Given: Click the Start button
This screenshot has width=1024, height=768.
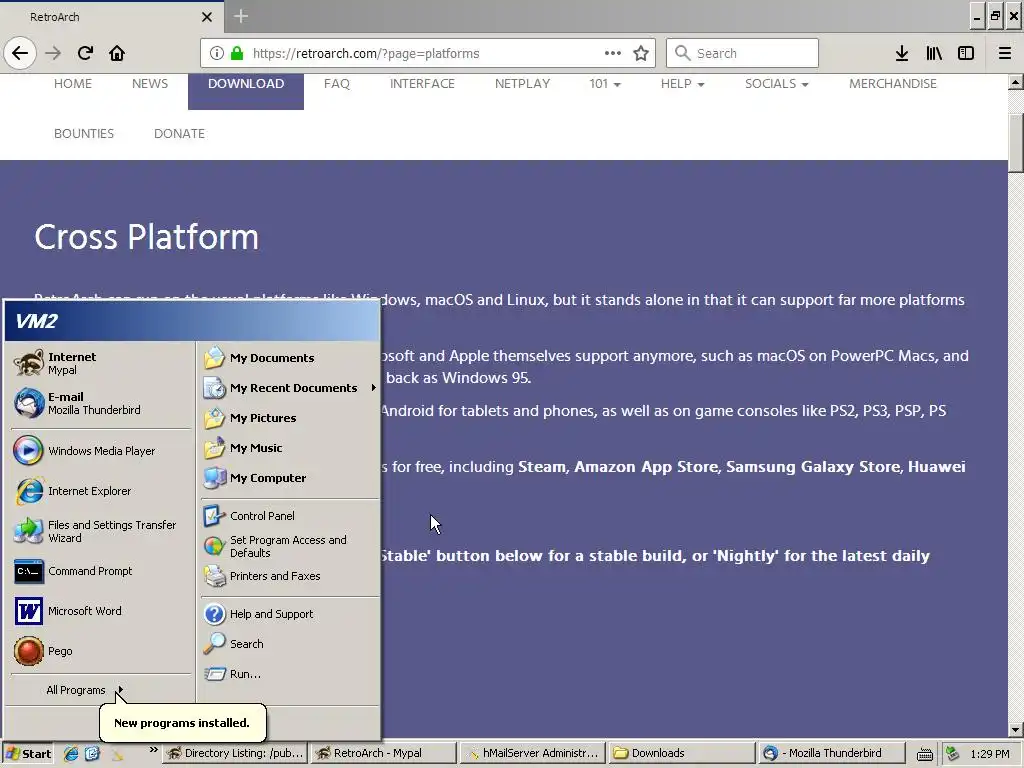Looking at the screenshot, I should click(x=27, y=754).
